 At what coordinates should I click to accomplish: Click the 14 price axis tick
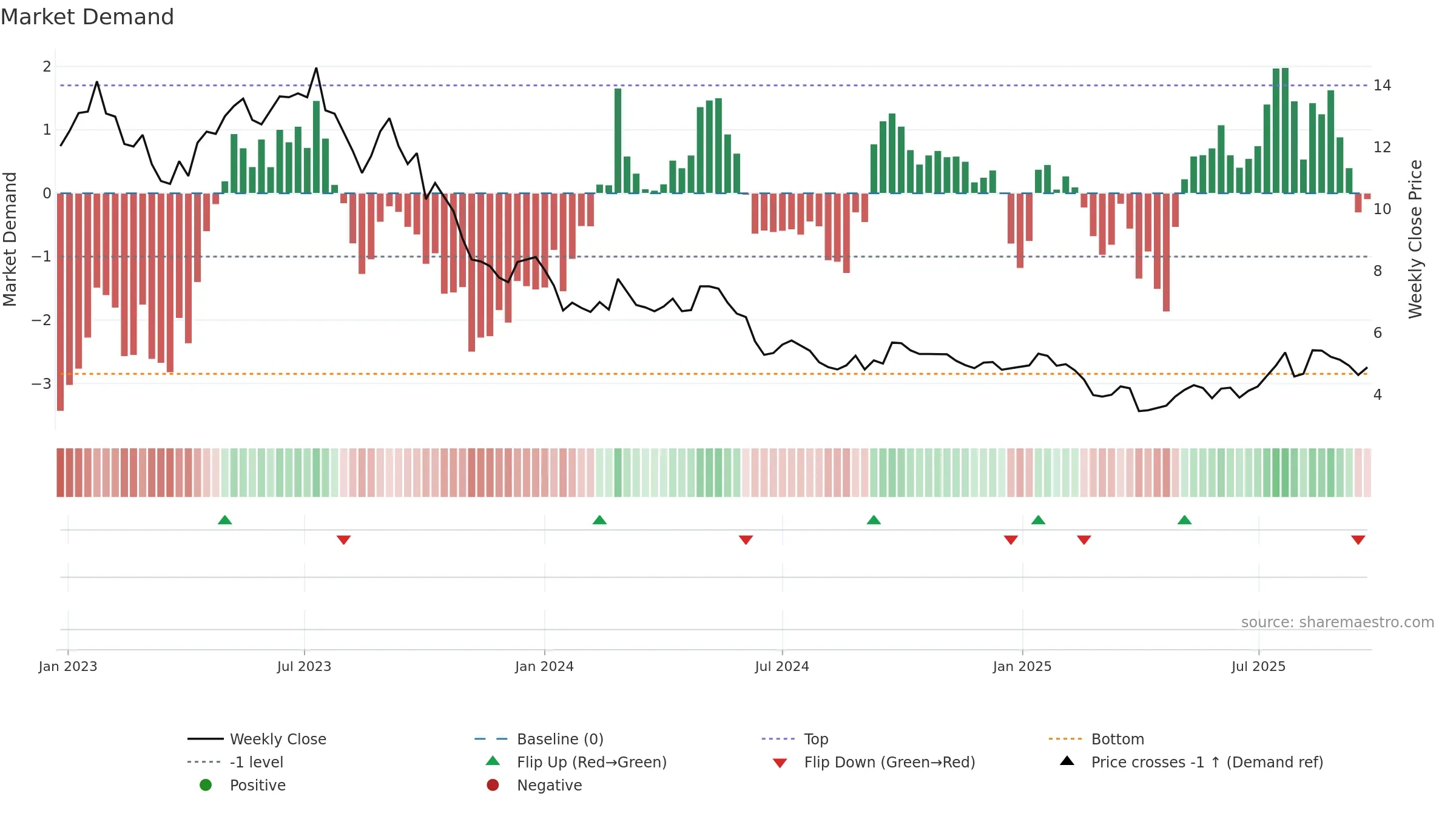coord(1382,86)
